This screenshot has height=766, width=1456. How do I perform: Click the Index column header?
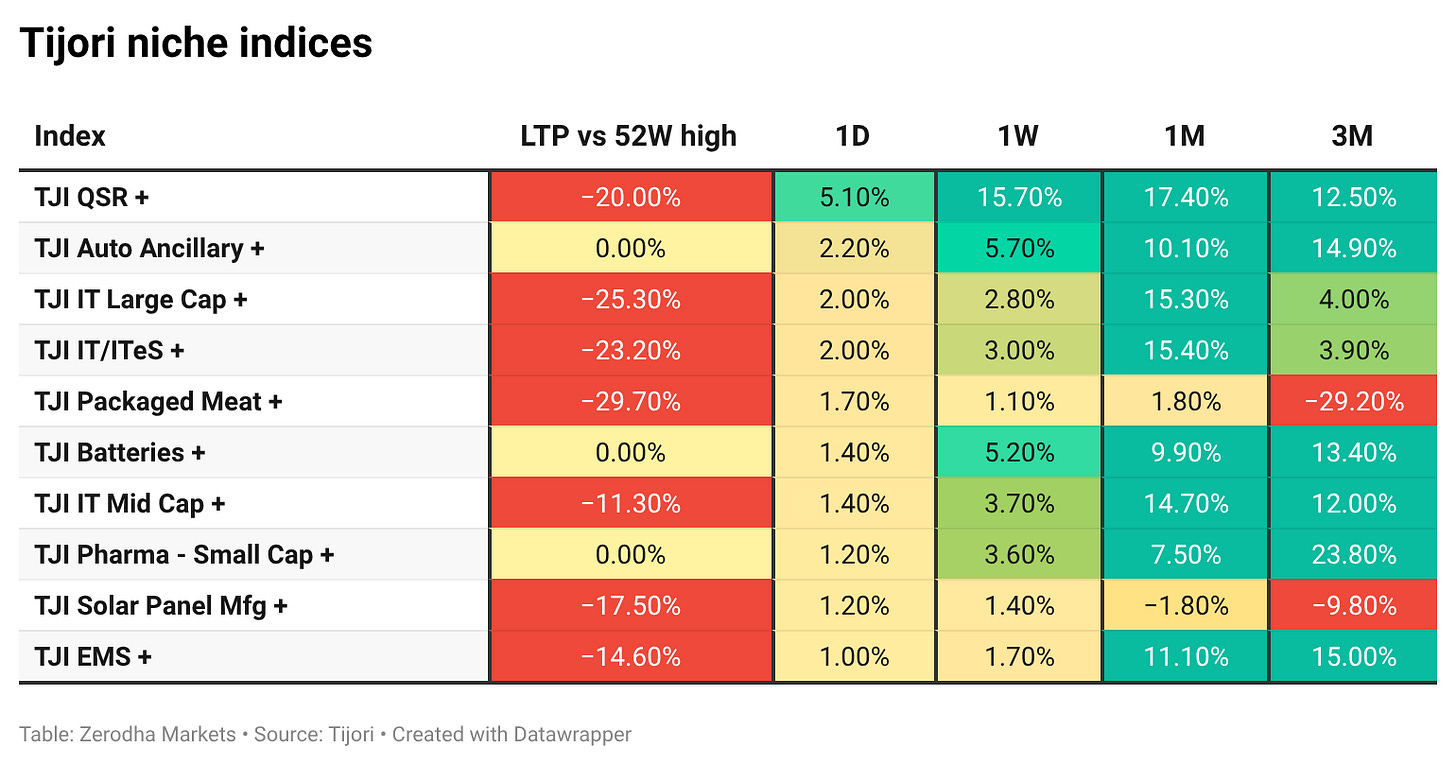coord(70,135)
